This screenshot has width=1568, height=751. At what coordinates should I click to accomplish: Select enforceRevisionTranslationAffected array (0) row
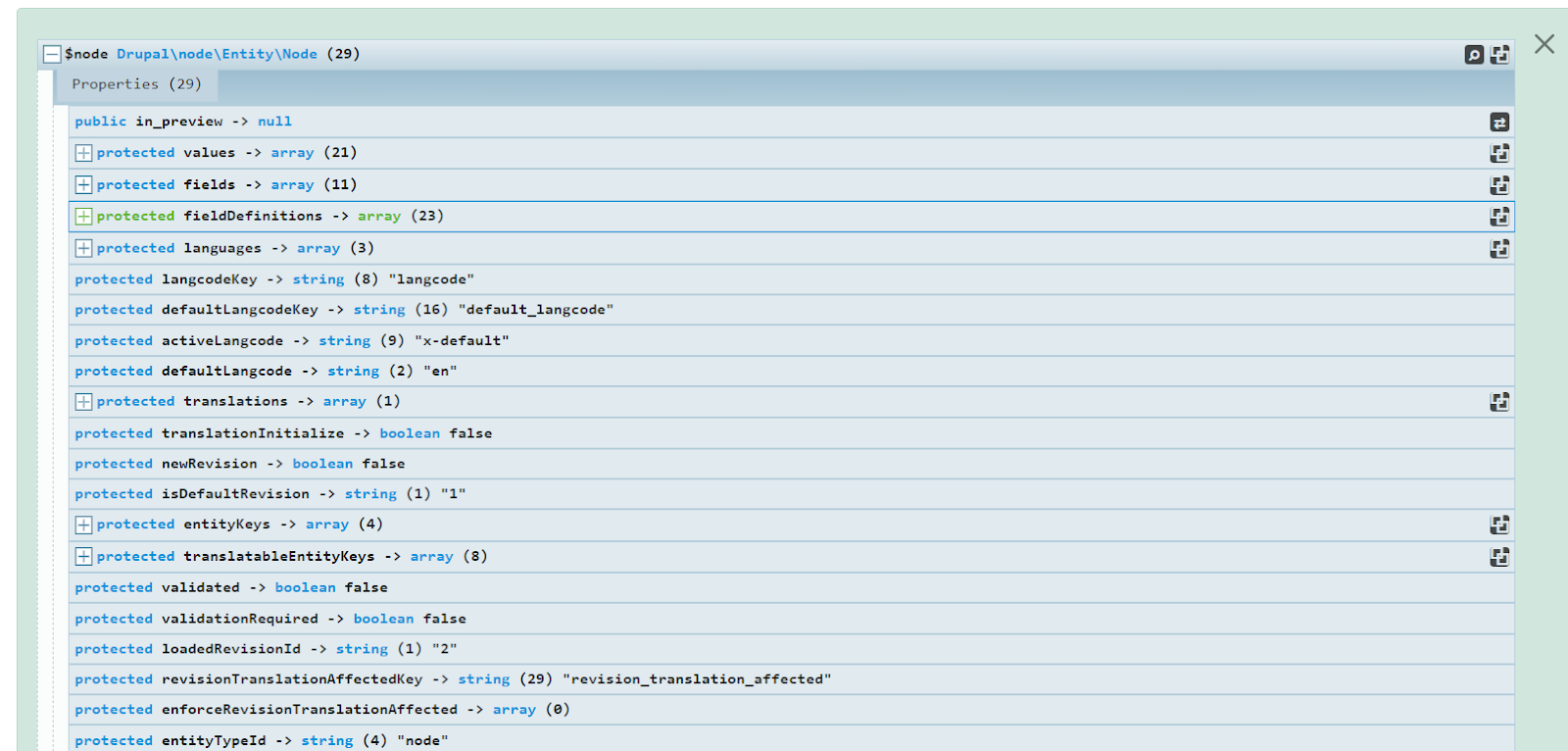(792, 710)
